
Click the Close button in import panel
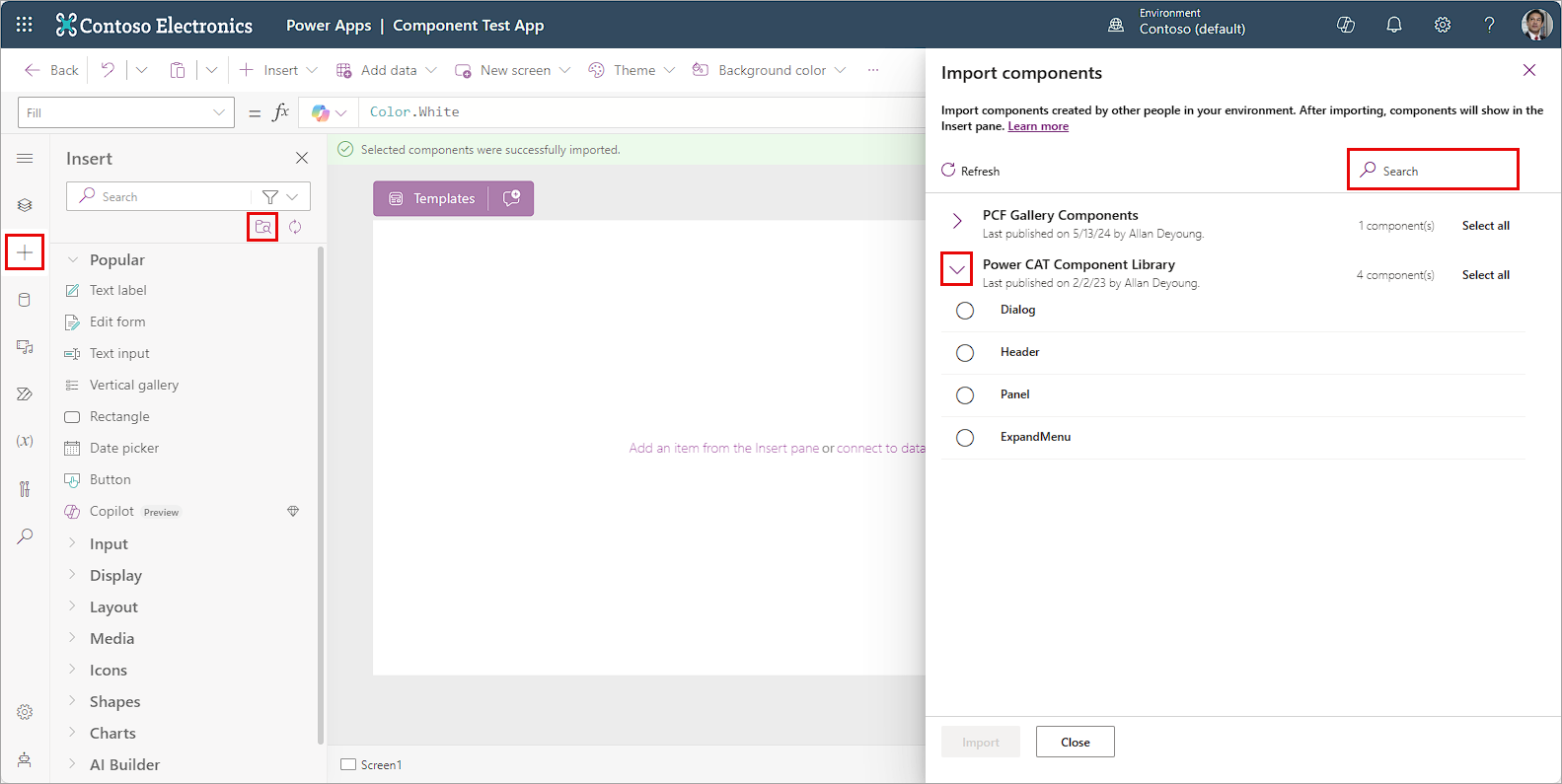pos(1076,742)
